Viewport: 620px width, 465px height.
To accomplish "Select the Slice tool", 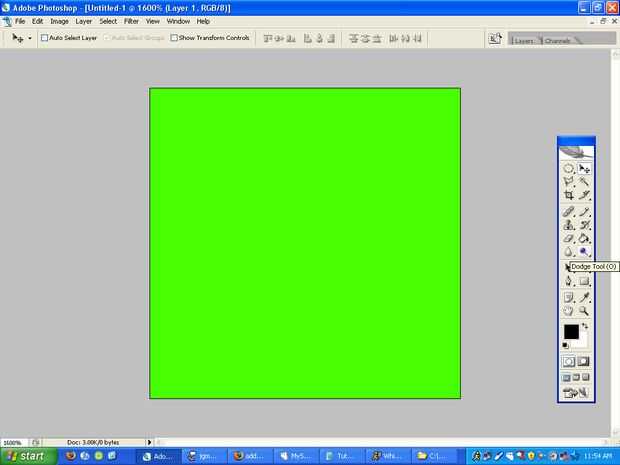I will point(584,195).
